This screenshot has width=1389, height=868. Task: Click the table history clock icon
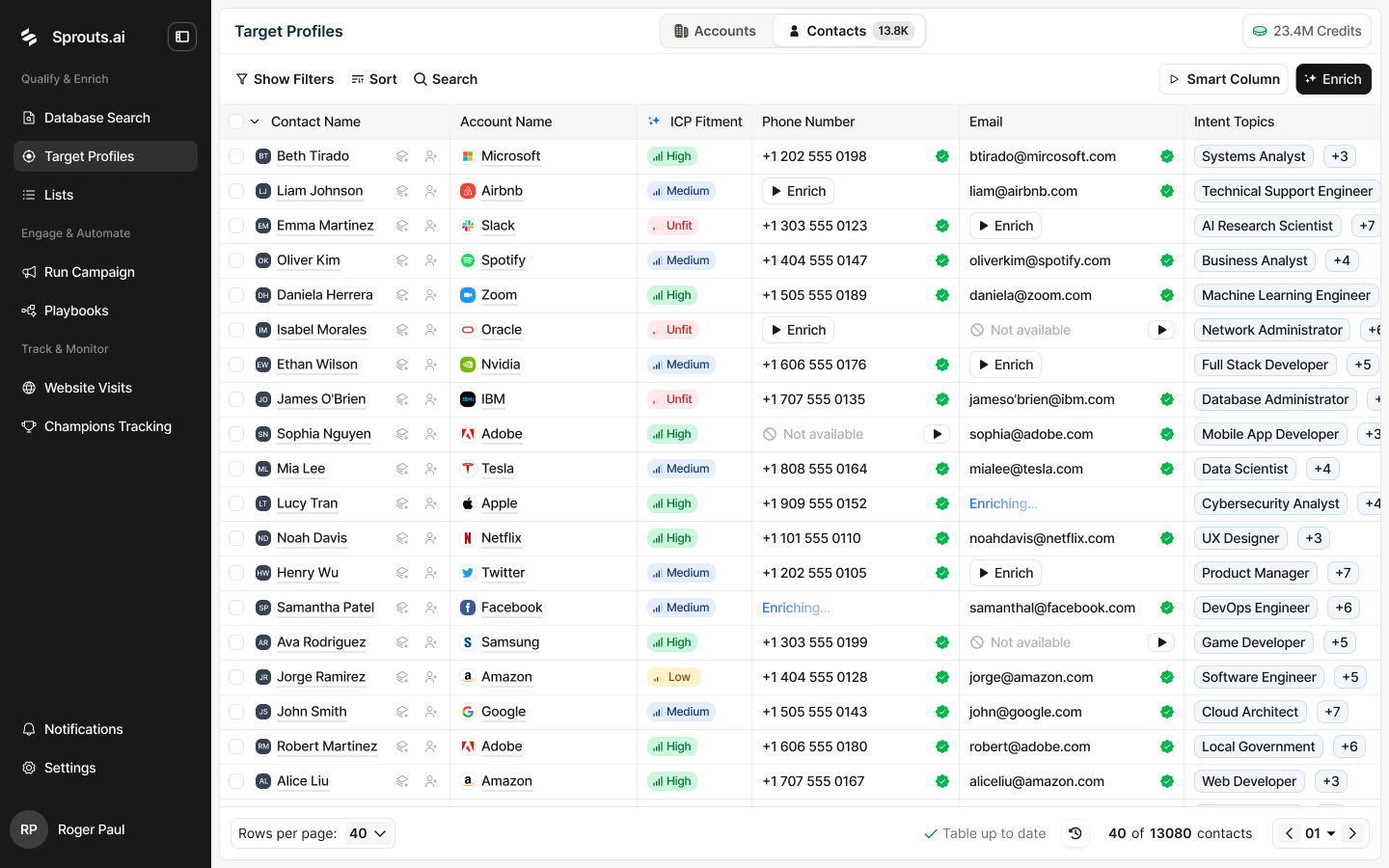pos(1076,833)
